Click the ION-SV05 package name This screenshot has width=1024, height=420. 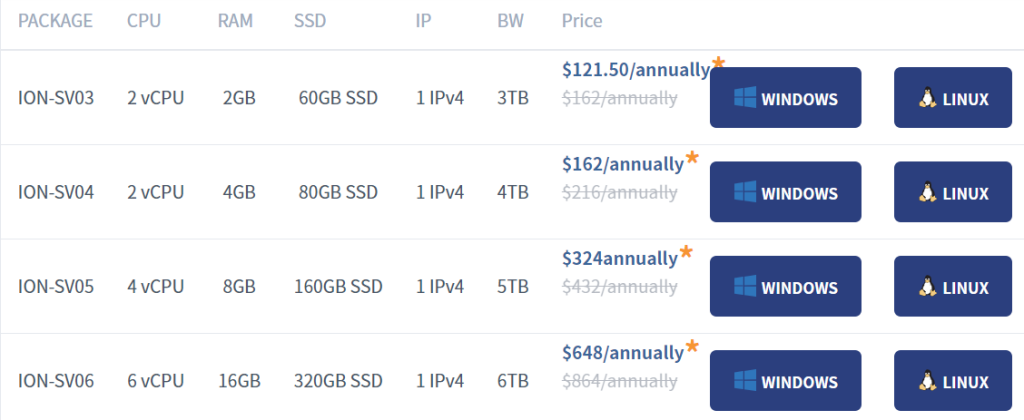(56, 287)
